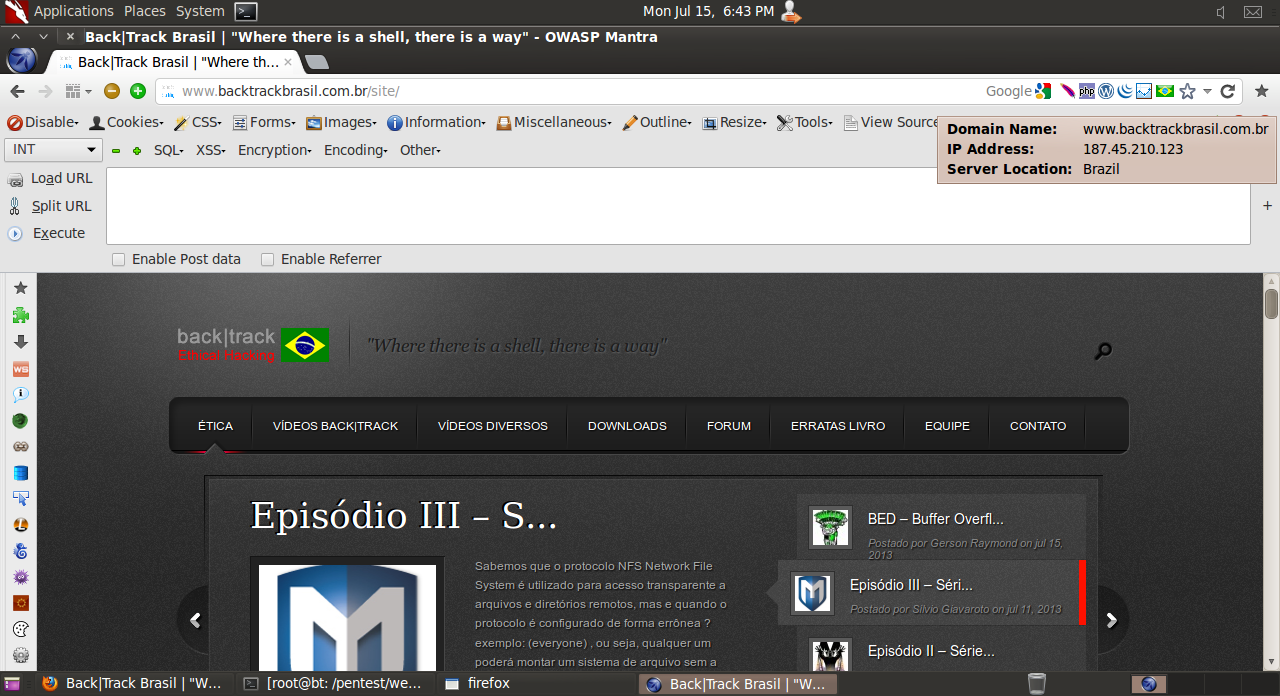Open the SQL dropdown in HackBar
The height and width of the screenshot is (696, 1280).
pos(169,150)
